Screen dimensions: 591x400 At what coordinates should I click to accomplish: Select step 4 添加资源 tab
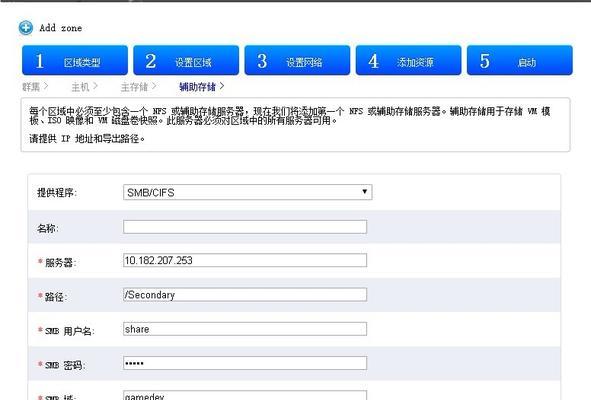[408, 61]
